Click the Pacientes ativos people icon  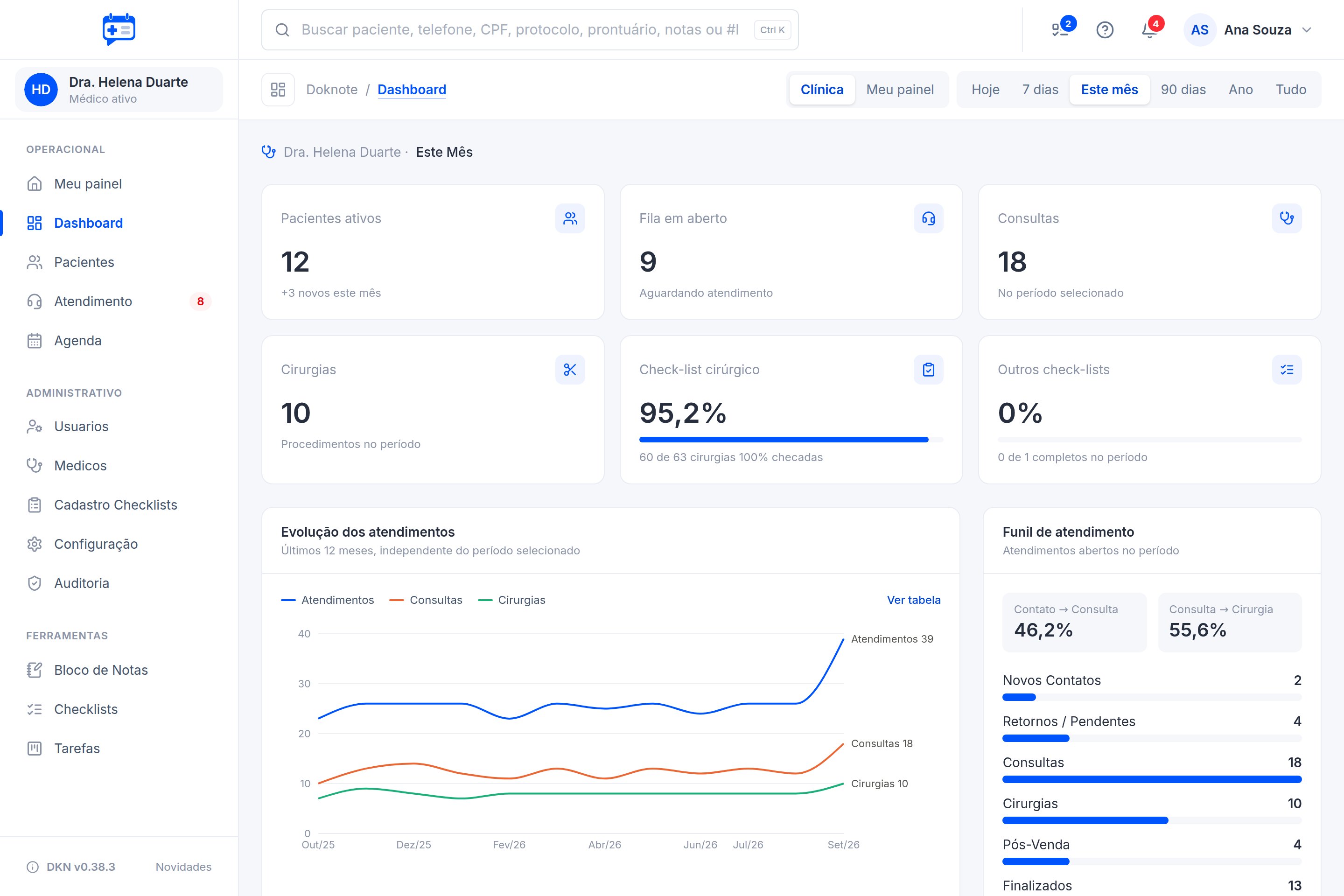coord(570,218)
